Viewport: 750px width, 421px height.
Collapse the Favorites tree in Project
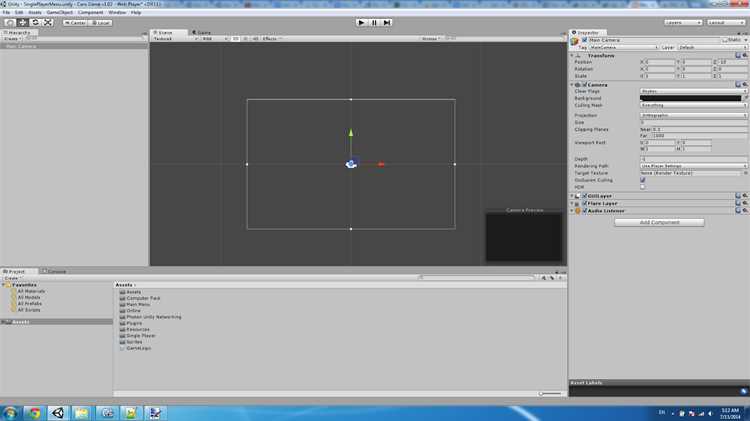point(3,285)
